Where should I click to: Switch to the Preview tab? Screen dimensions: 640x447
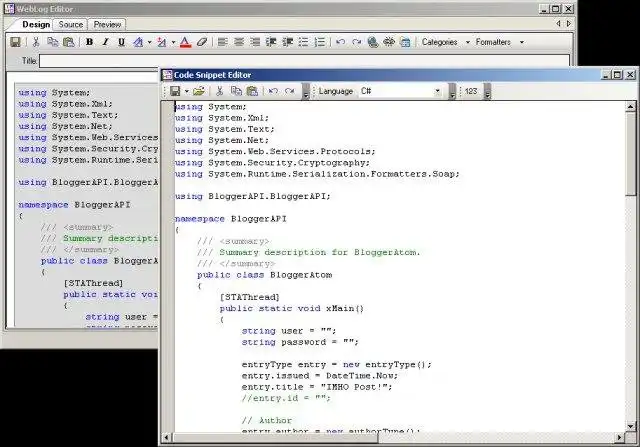coord(107,24)
